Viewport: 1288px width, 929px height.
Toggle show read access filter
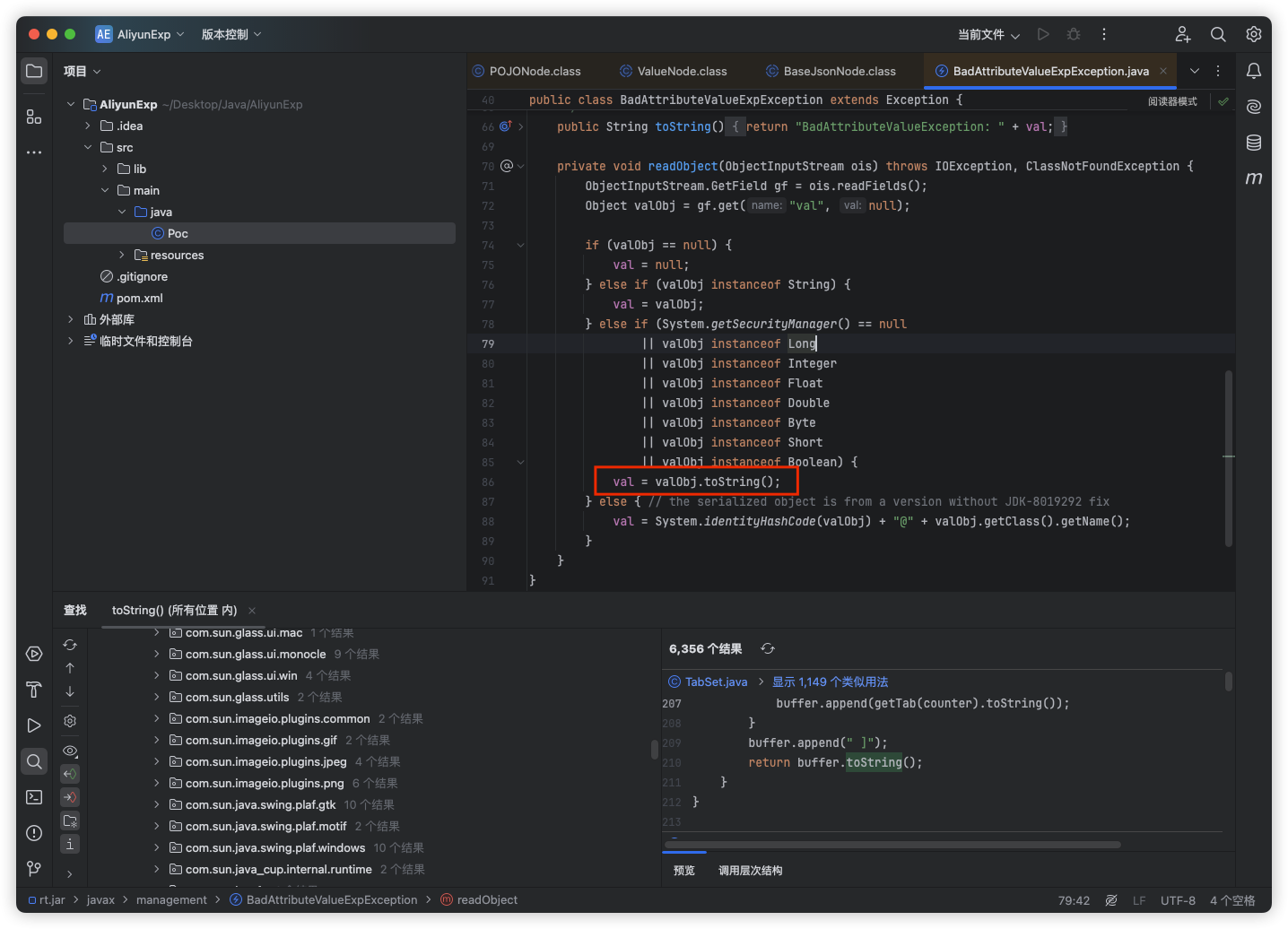click(70, 774)
